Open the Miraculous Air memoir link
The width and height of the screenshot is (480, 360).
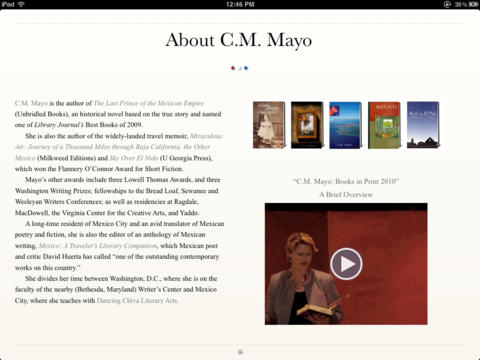point(118,147)
